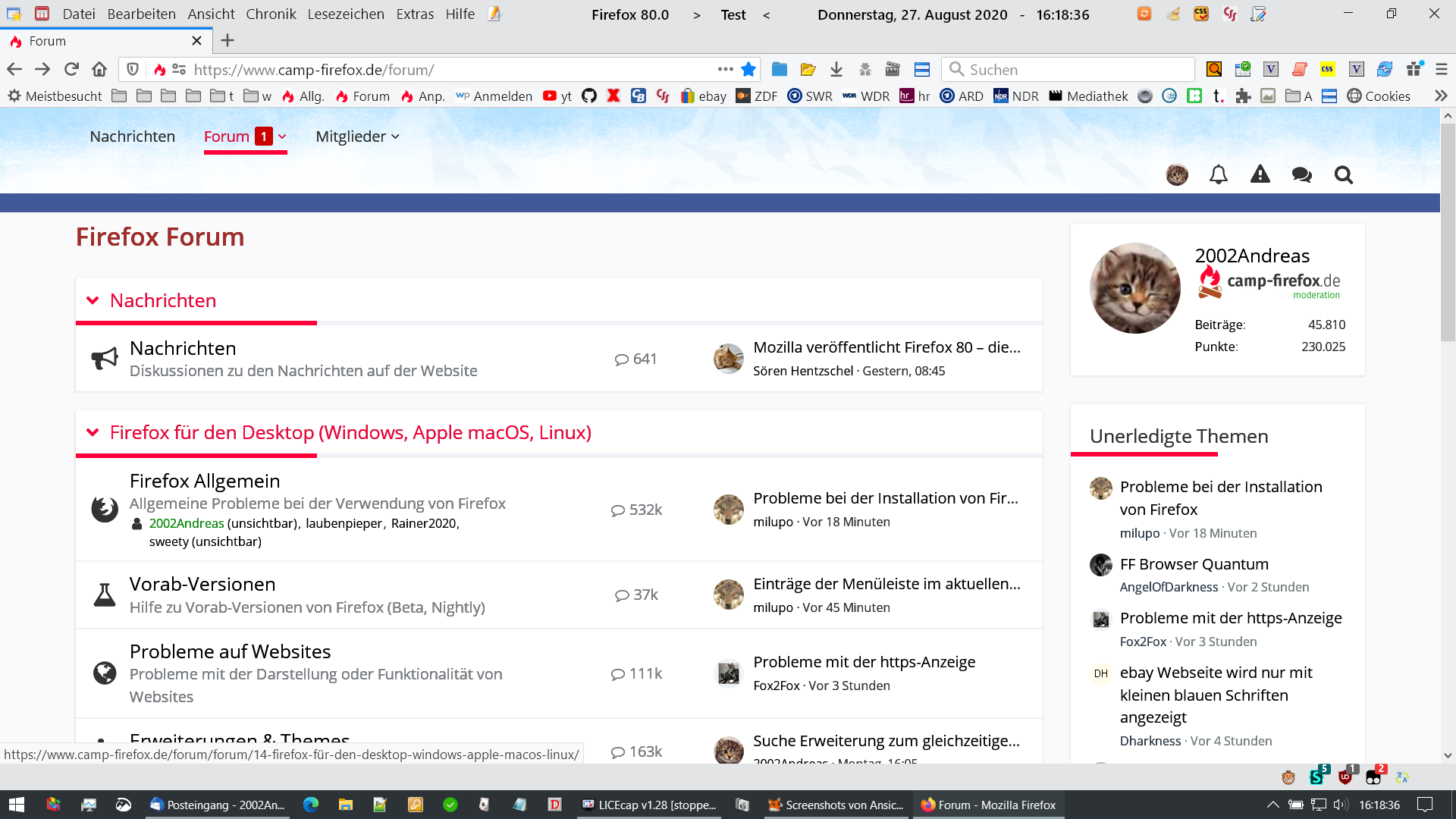The image size is (1456, 819).
Task: Open the downloads arrow in the toolbar
Action: click(836, 70)
